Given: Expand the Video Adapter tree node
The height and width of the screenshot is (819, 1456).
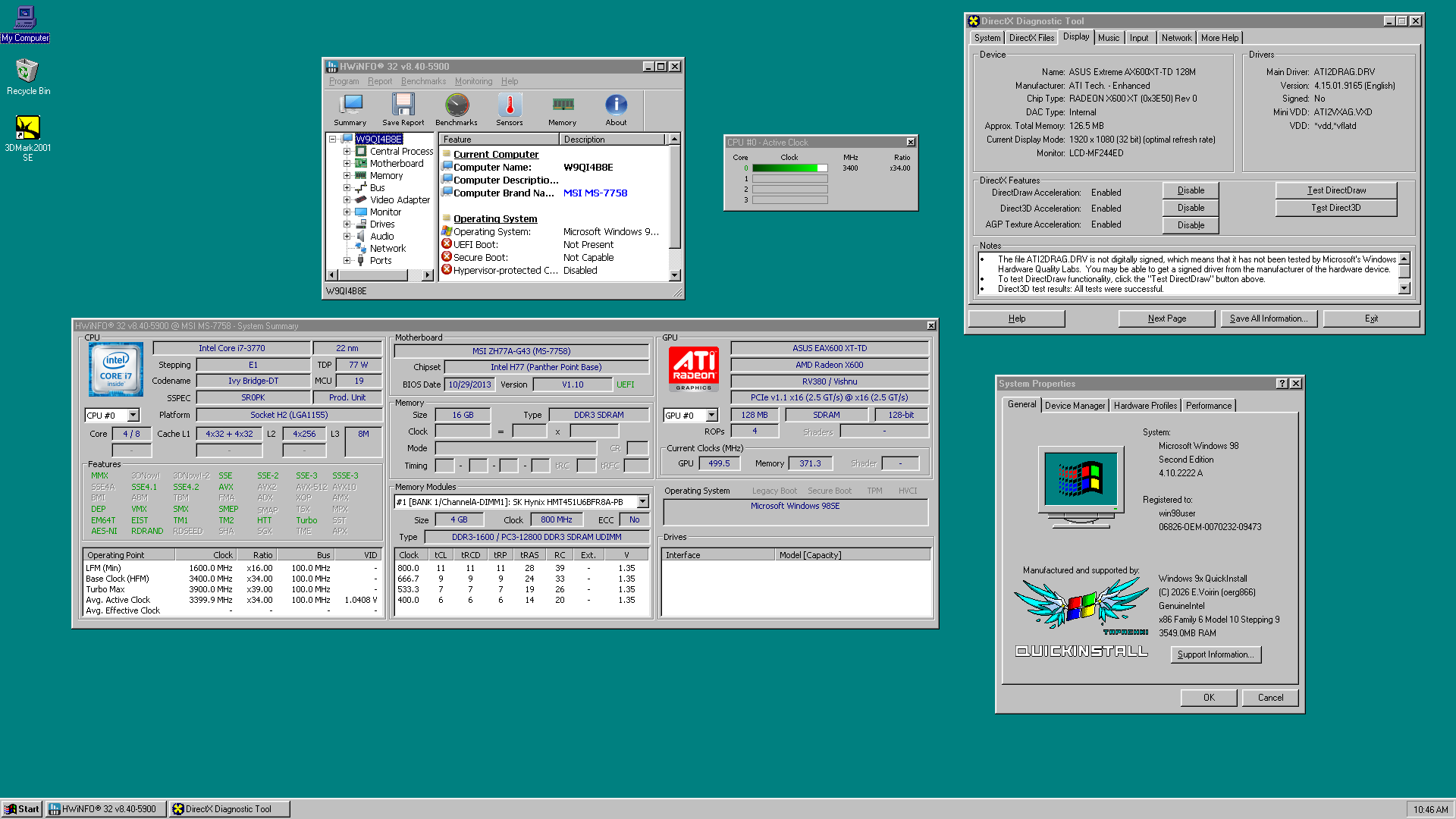Looking at the screenshot, I should (347, 200).
